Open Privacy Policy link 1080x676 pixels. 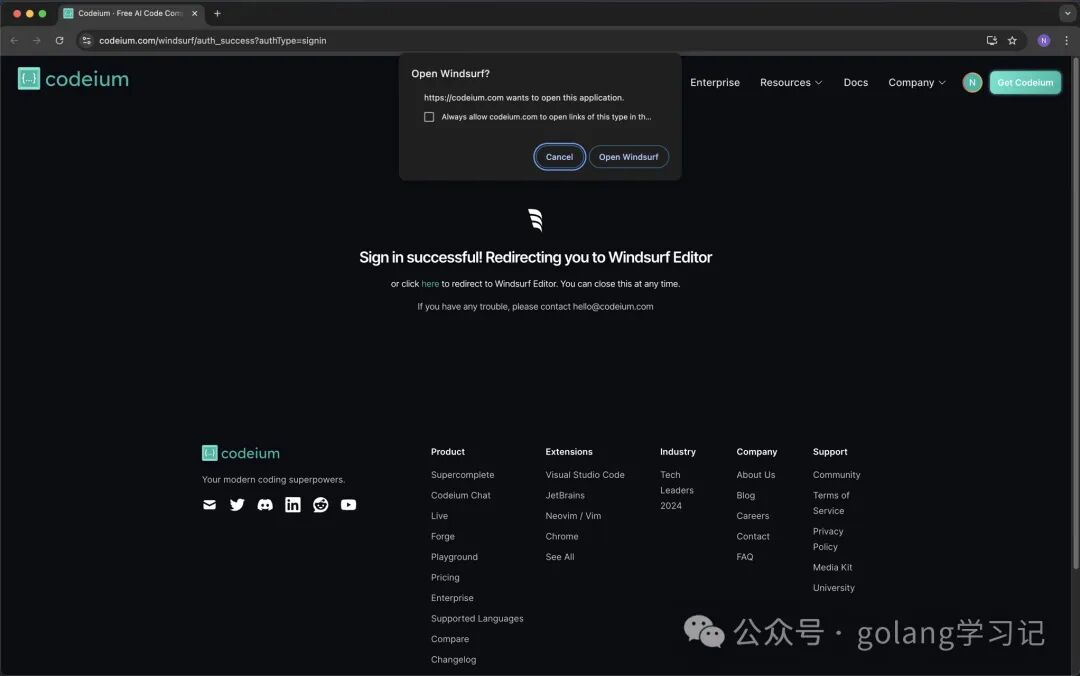tap(827, 539)
